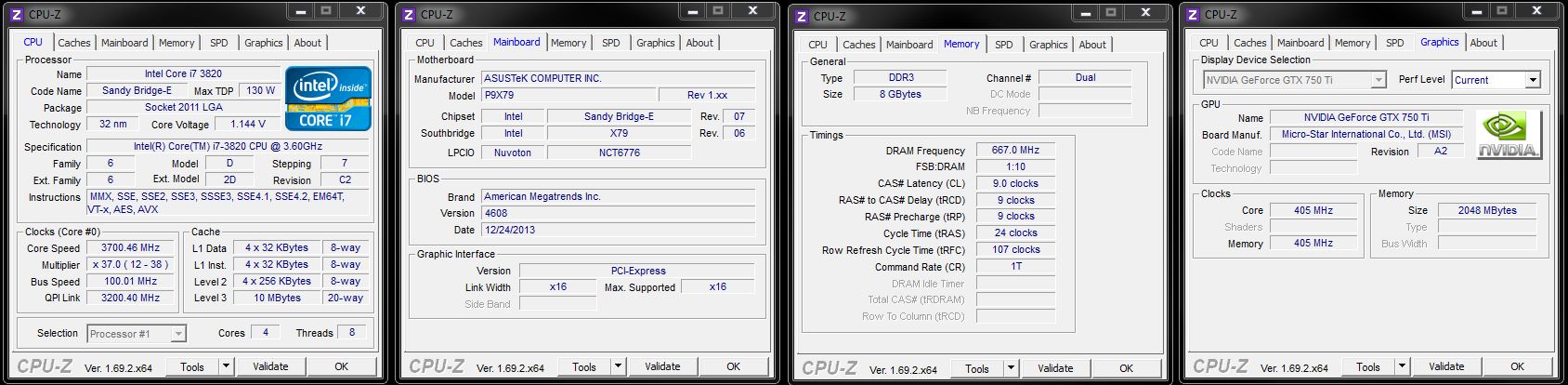Viewport: 1568px width, 385px height.
Task: Open SPD tab in CPU window
Action: pos(219,43)
